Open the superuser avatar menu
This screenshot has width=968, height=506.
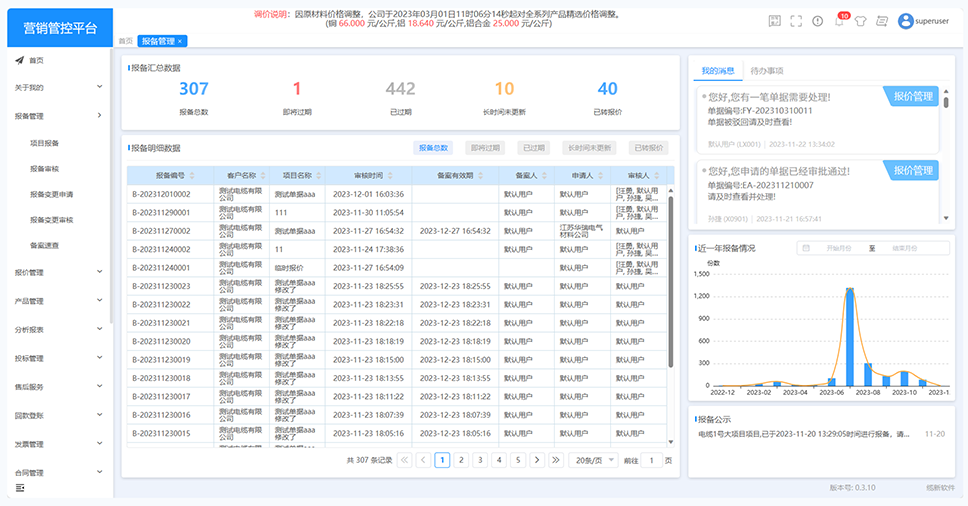coord(924,21)
